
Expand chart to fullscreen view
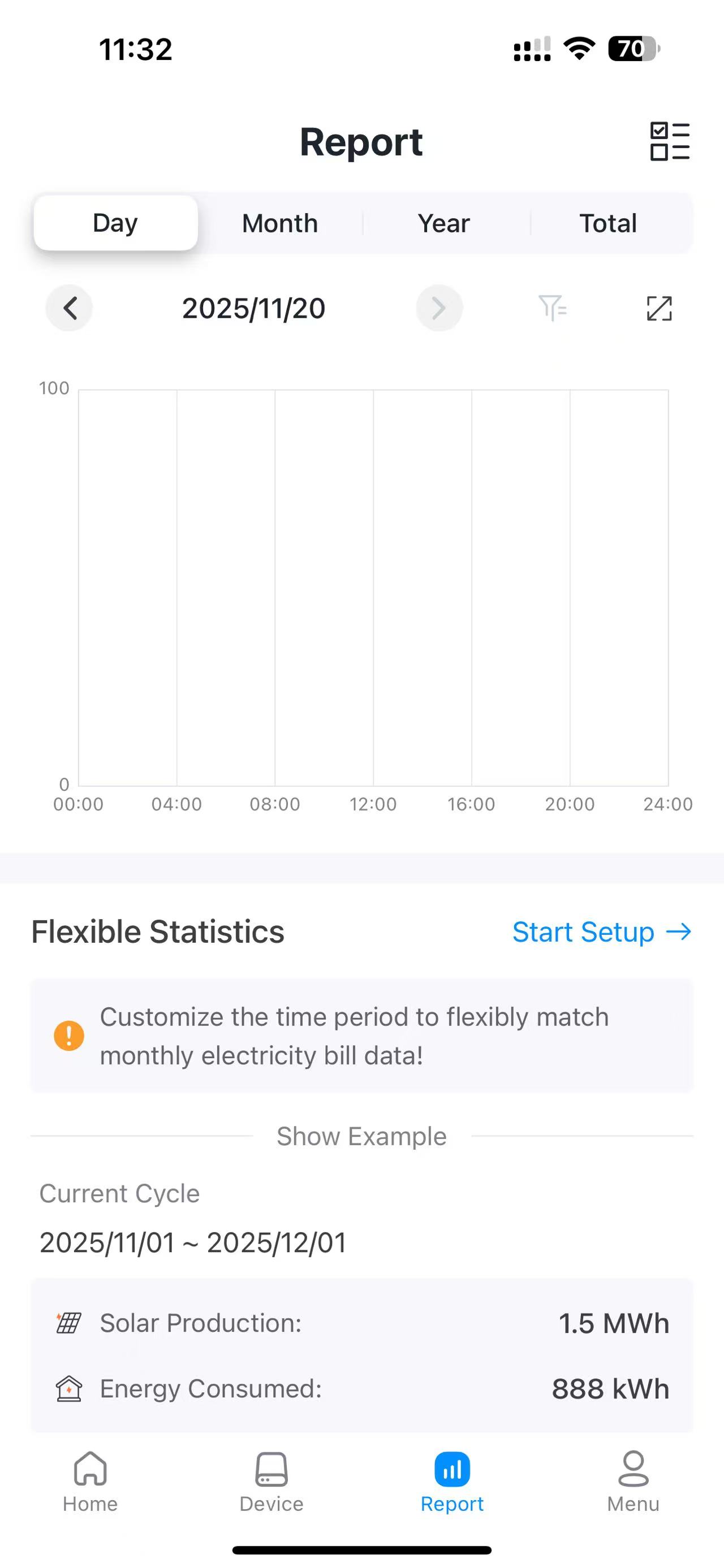tap(659, 308)
